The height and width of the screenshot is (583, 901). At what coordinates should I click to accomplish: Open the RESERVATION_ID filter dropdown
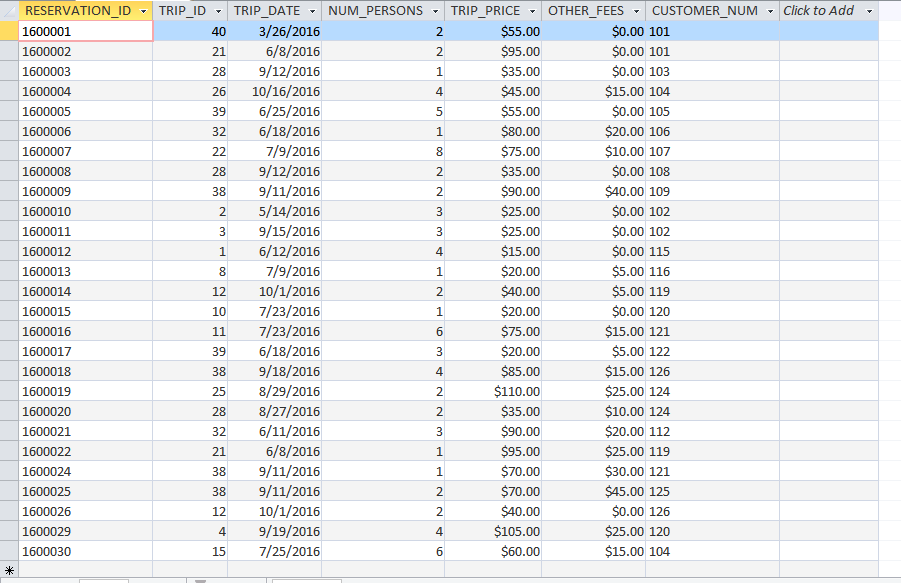point(142,11)
